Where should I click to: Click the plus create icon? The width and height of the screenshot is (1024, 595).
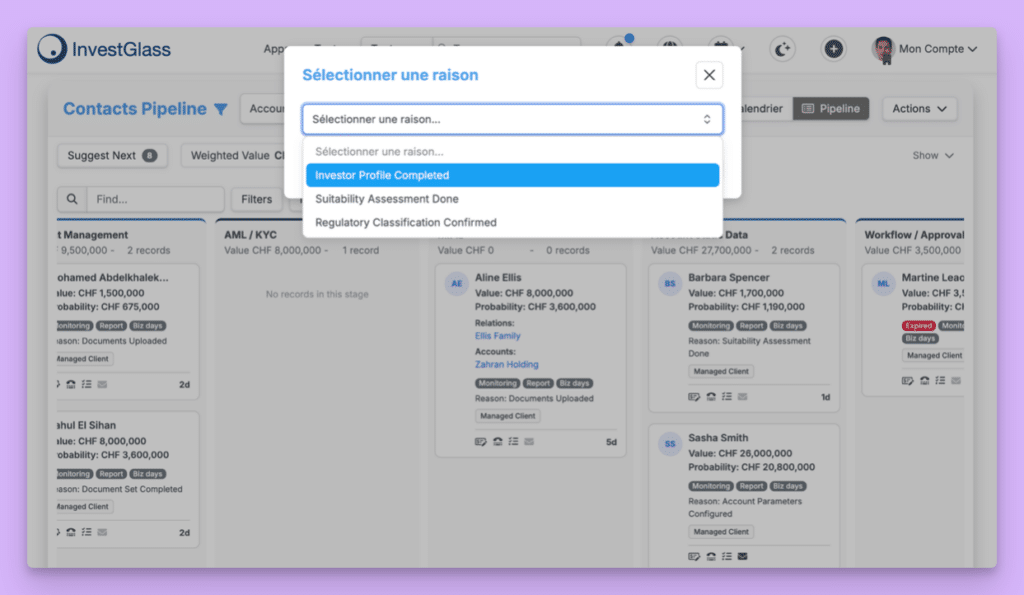point(833,49)
